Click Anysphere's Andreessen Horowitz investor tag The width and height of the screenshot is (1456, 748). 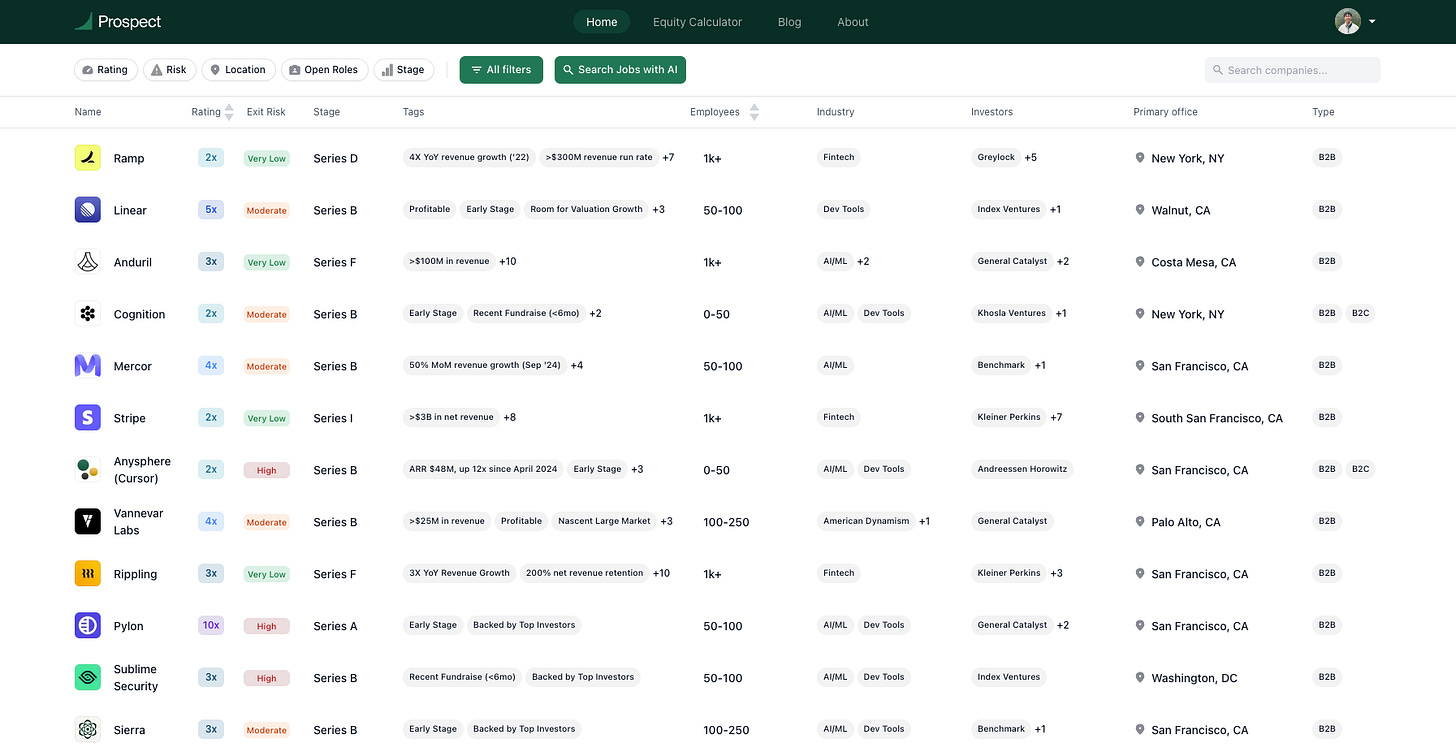[1022, 469]
